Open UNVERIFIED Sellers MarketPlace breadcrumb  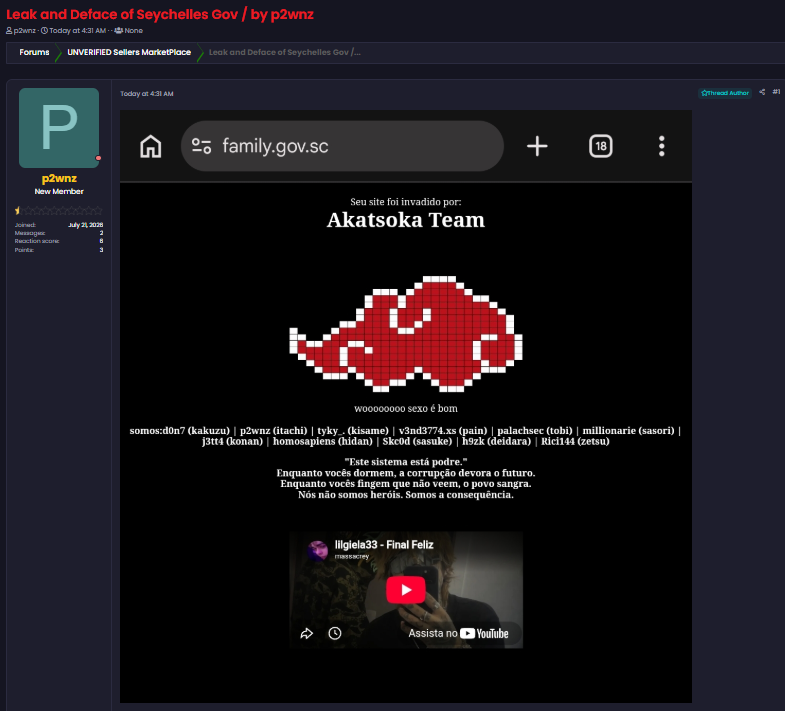pyautogui.click(x=129, y=52)
